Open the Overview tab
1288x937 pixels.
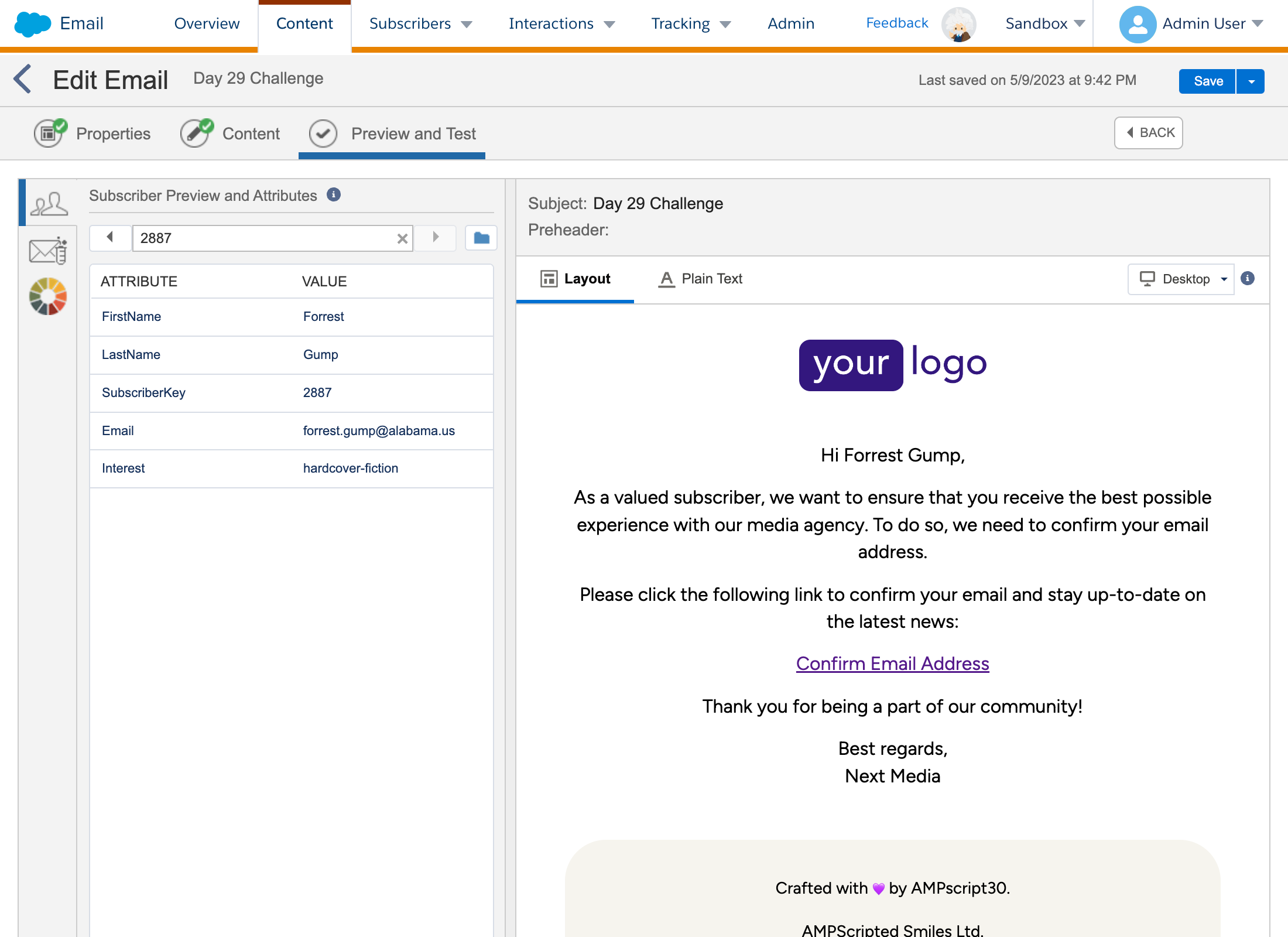click(x=207, y=23)
